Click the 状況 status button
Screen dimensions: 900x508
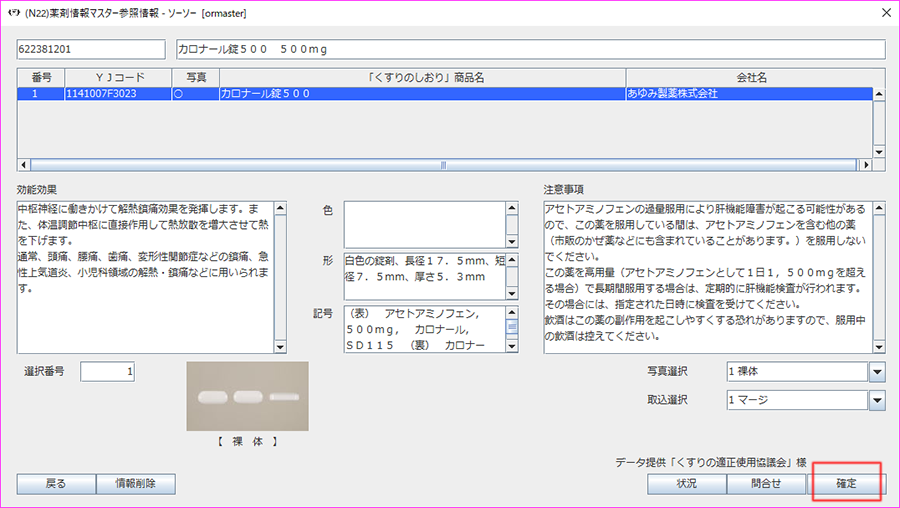click(x=687, y=484)
